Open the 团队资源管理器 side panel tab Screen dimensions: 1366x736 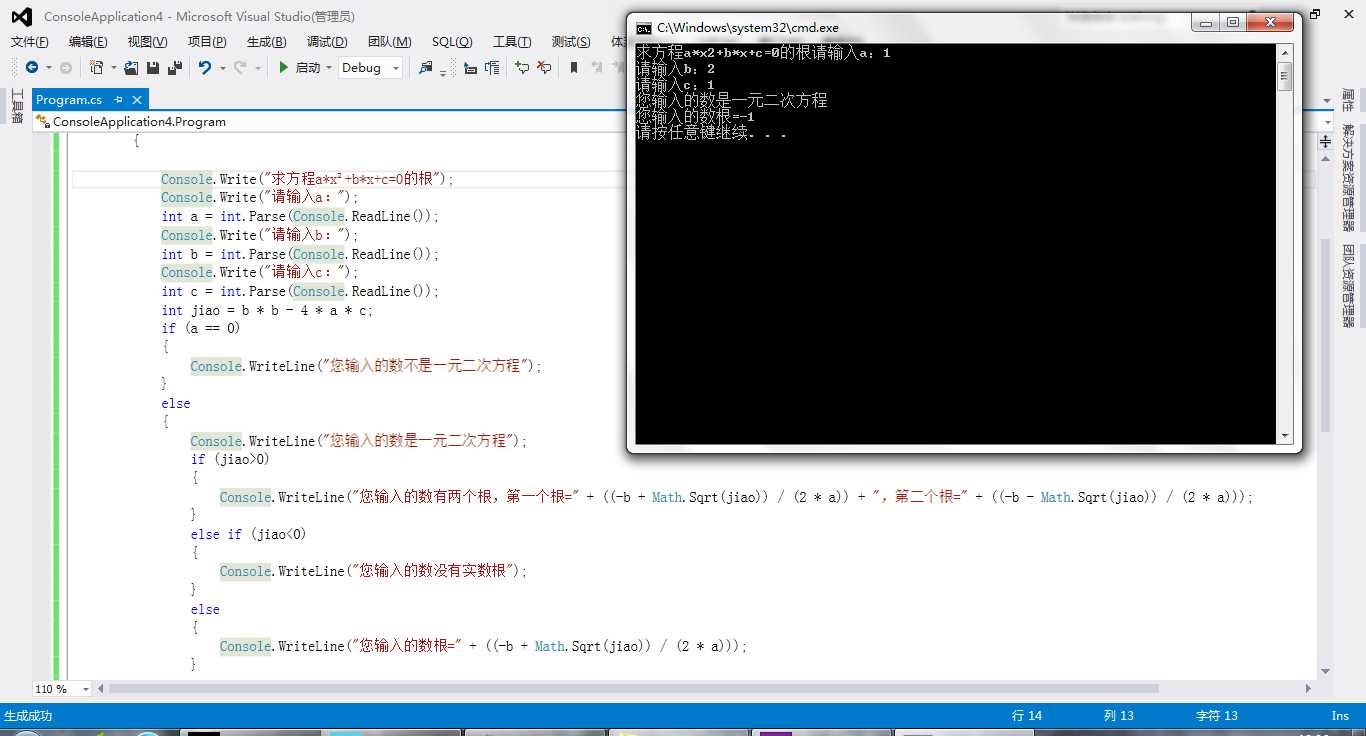click(x=1348, y=286)
